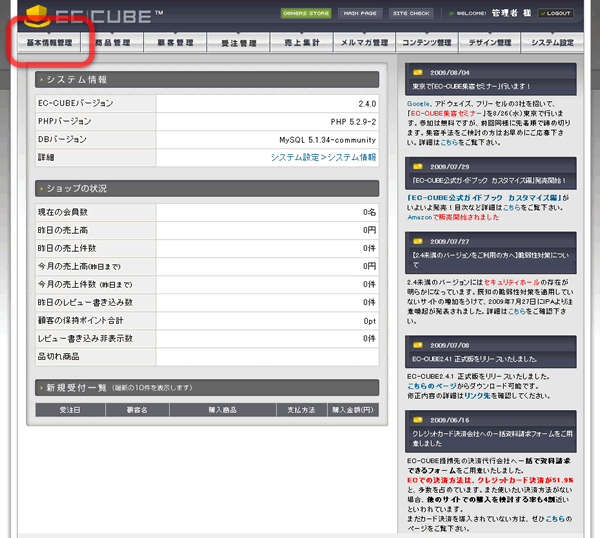Click the ガイドブック発売開始 news headline
600x538 pixels.
pyautogui.click(x=489, y=180)
